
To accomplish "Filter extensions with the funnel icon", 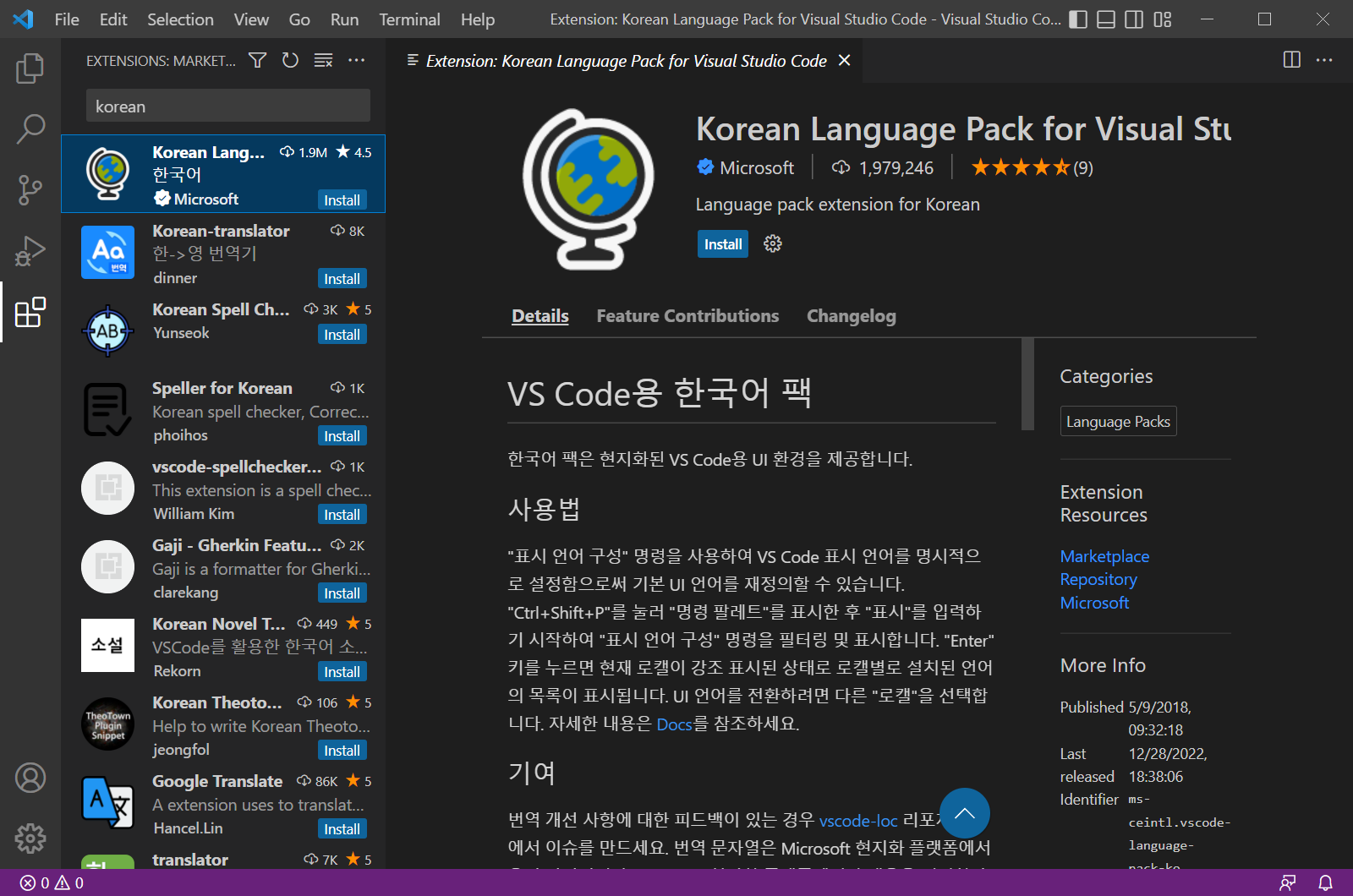I will click(258, 60).
